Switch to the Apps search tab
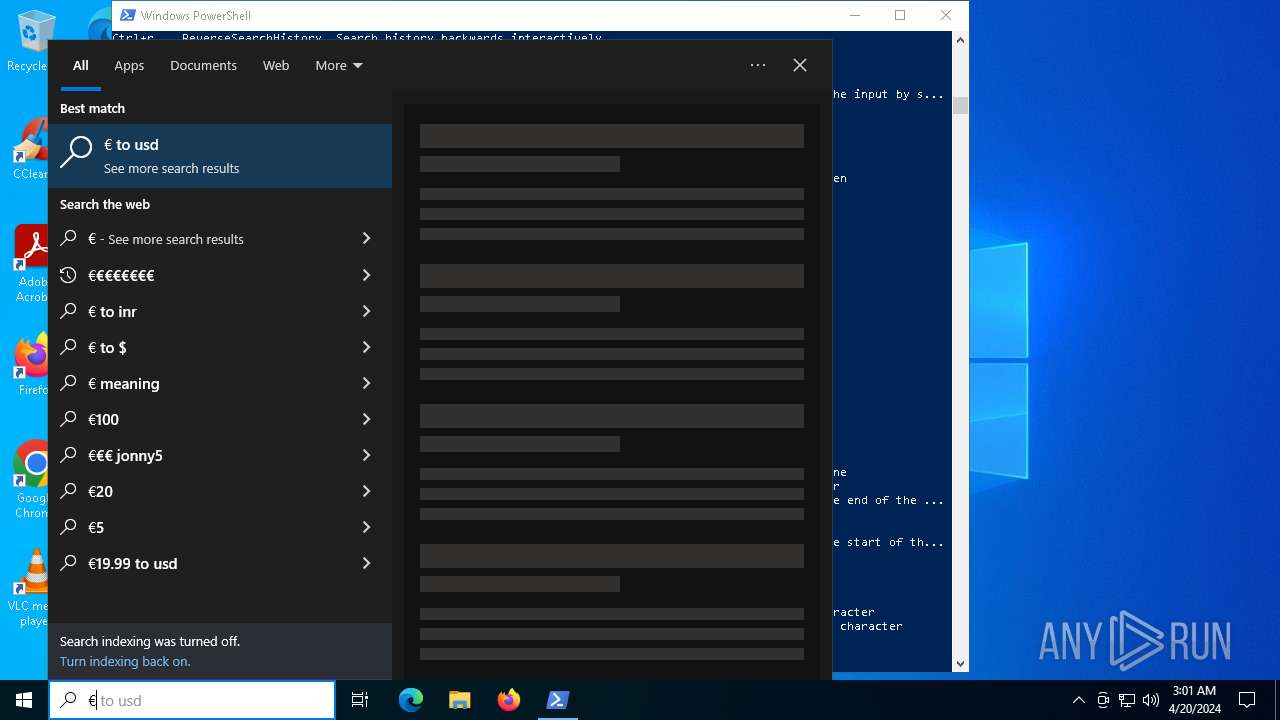 point(129,65)
